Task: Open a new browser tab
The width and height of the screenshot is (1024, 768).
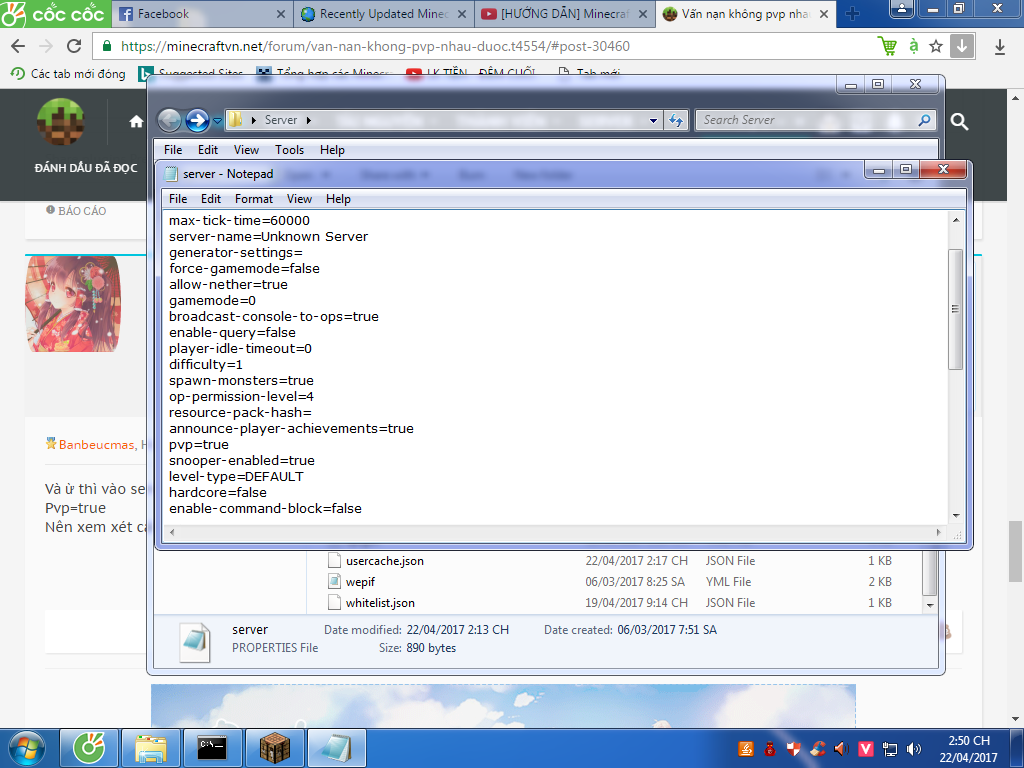Action: (852, 14)
